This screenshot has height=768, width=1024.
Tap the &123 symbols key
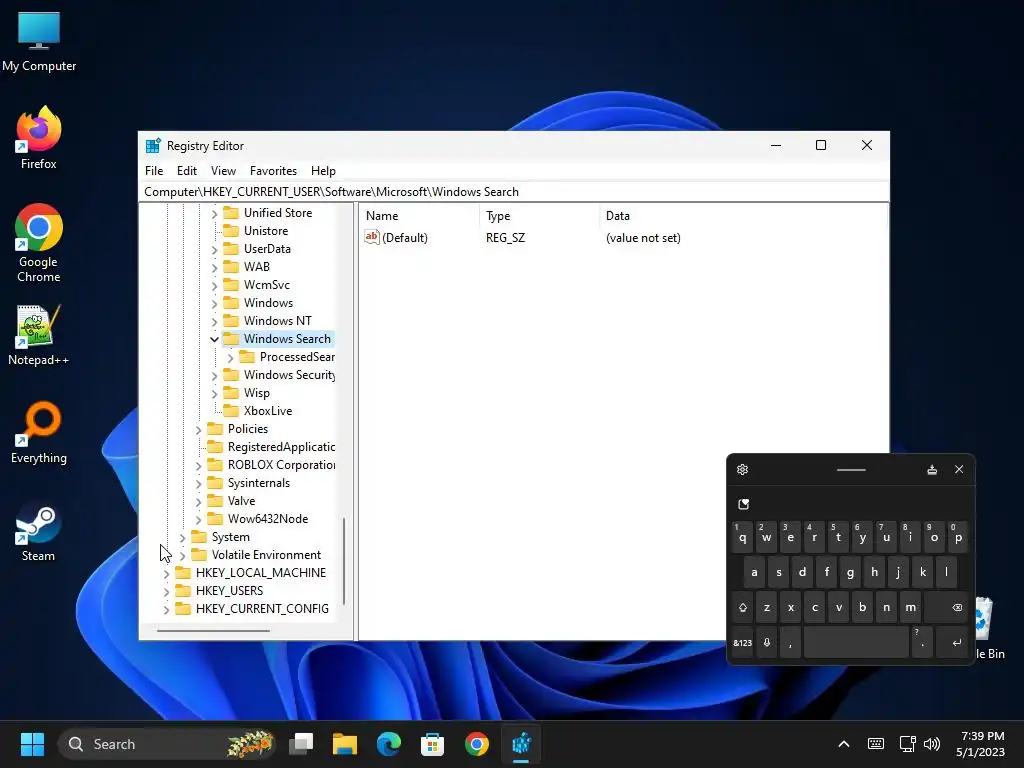743,643
